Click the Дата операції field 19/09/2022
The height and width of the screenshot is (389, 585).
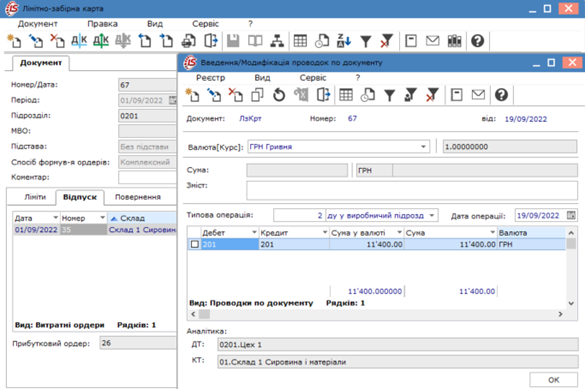click(539, 215)
